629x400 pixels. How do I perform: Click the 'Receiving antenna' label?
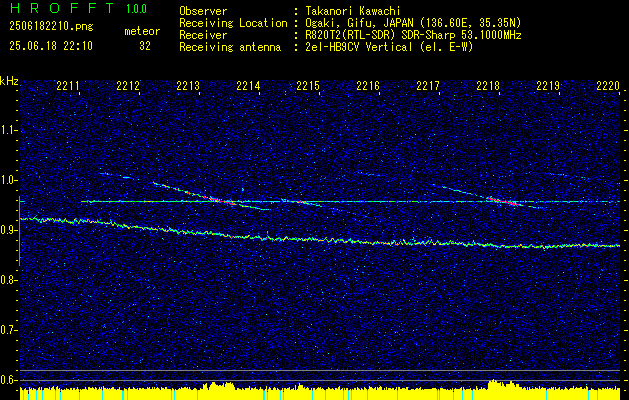click(230, 47)
